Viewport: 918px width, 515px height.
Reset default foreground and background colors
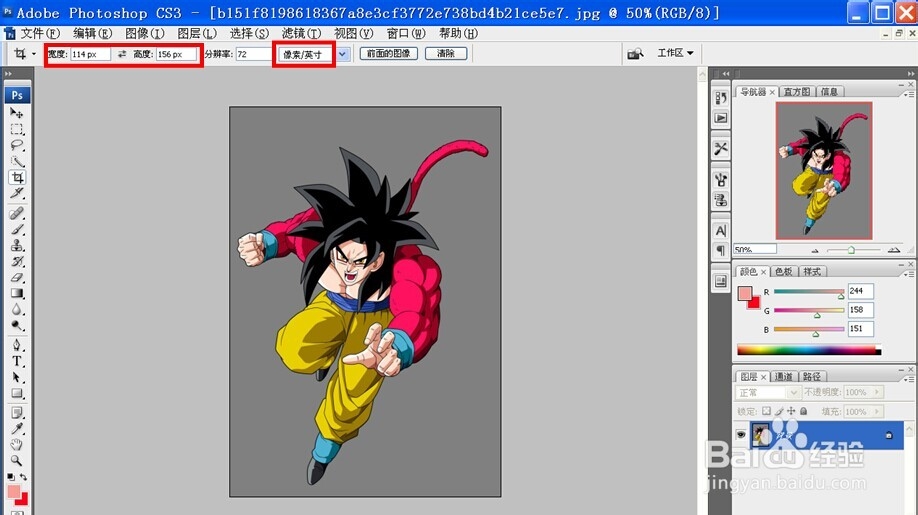(x=11, y=477)
